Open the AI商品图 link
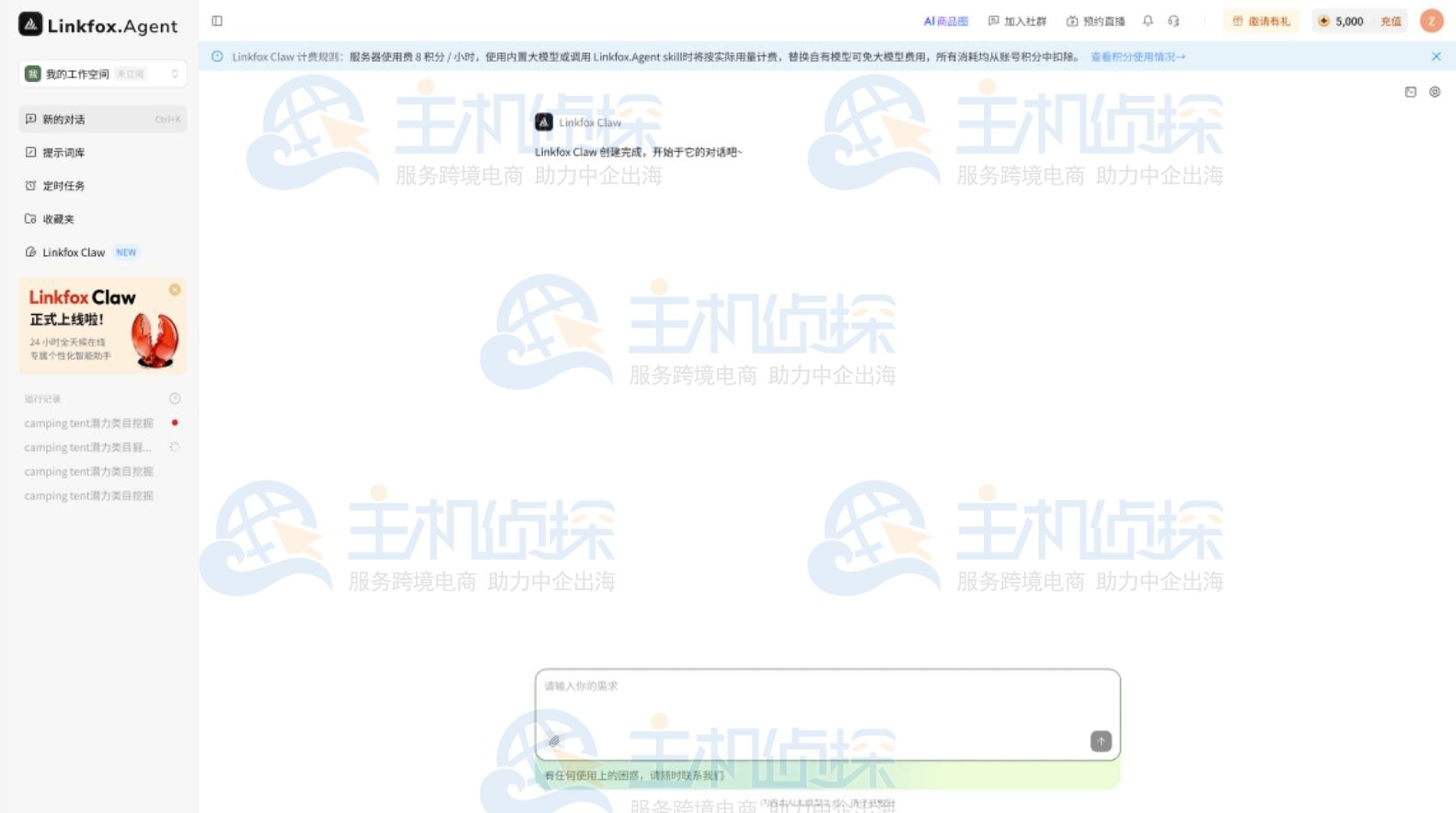1456x813 pixels. click(x=945, y=21)
